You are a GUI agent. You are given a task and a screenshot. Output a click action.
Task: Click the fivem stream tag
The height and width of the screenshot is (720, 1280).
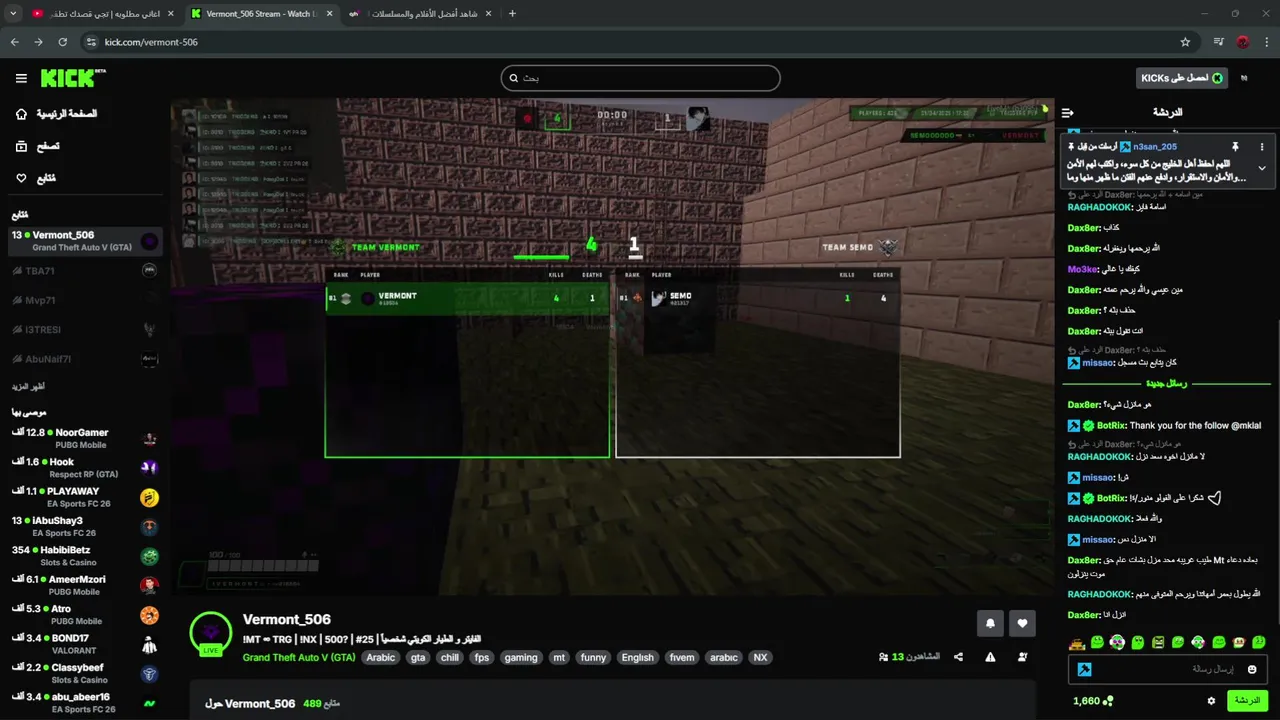pyautogui.click(x=681, y=658)
